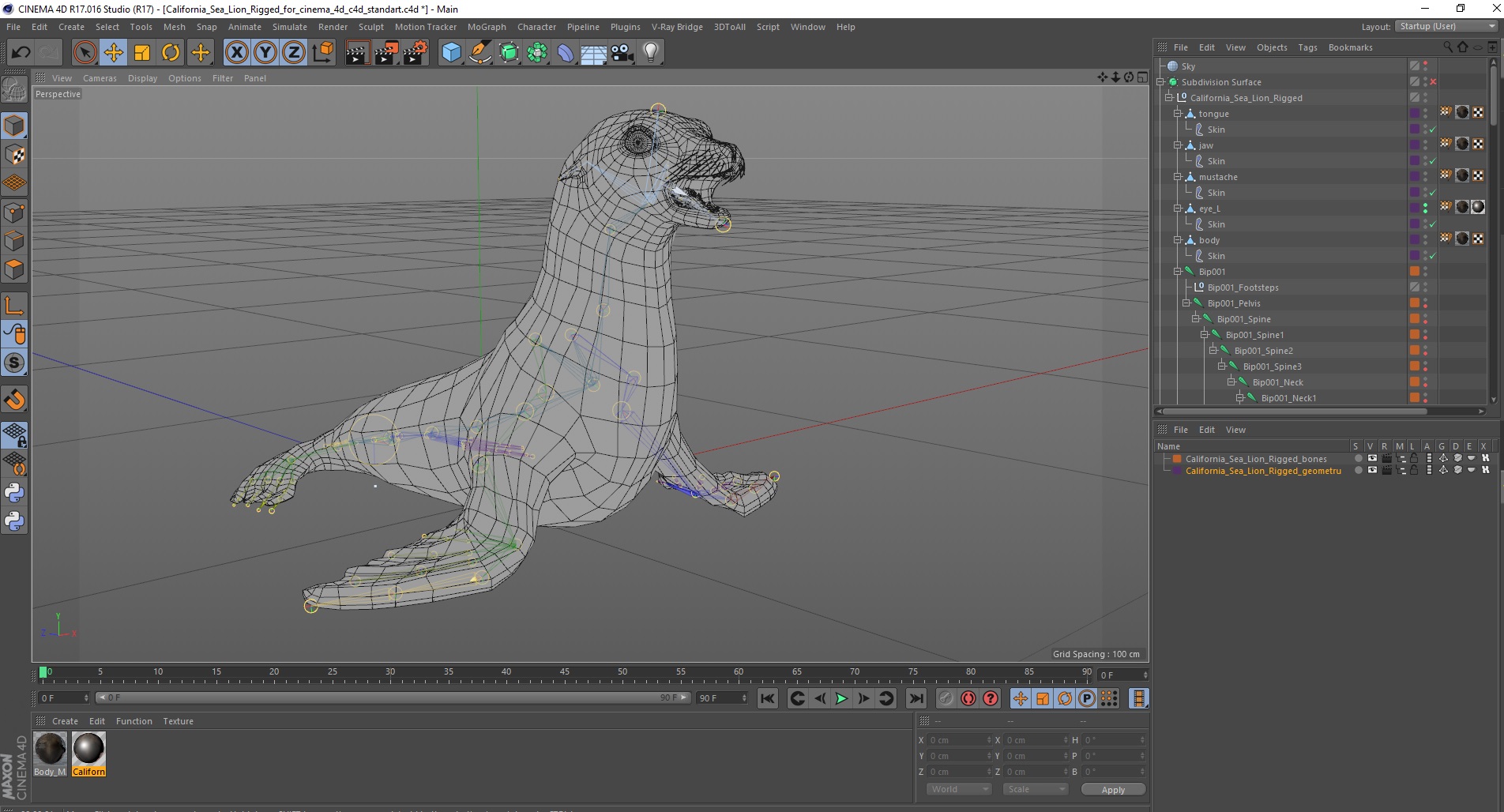Collapse the Bip001_Pelvis node
The image size is (1504, 812).
(x=1186, y=303)
